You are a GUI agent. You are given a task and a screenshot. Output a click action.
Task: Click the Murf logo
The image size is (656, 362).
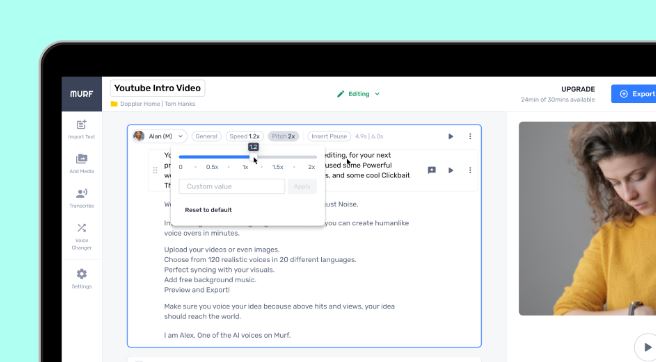[x=82, y=94]
